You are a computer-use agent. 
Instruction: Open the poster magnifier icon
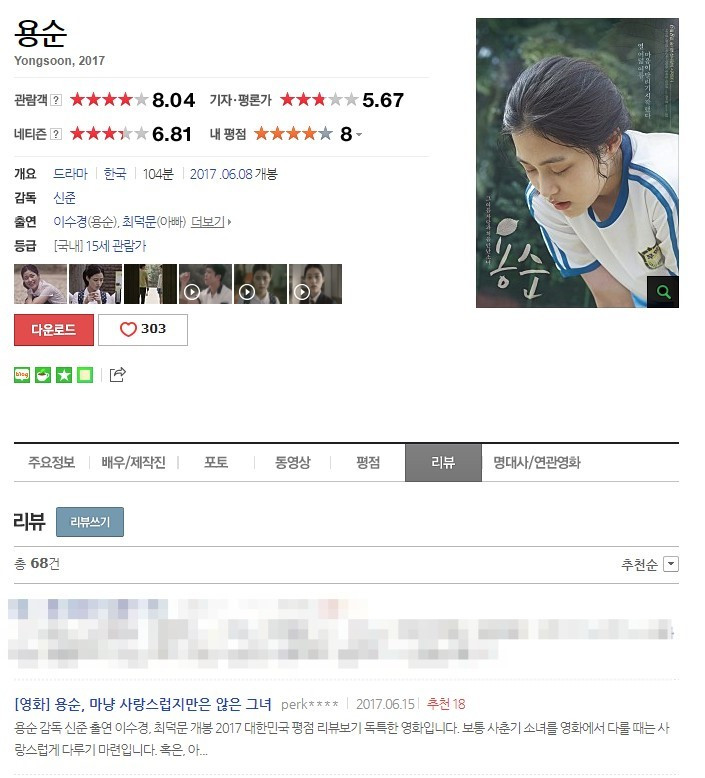pos(663,292)
